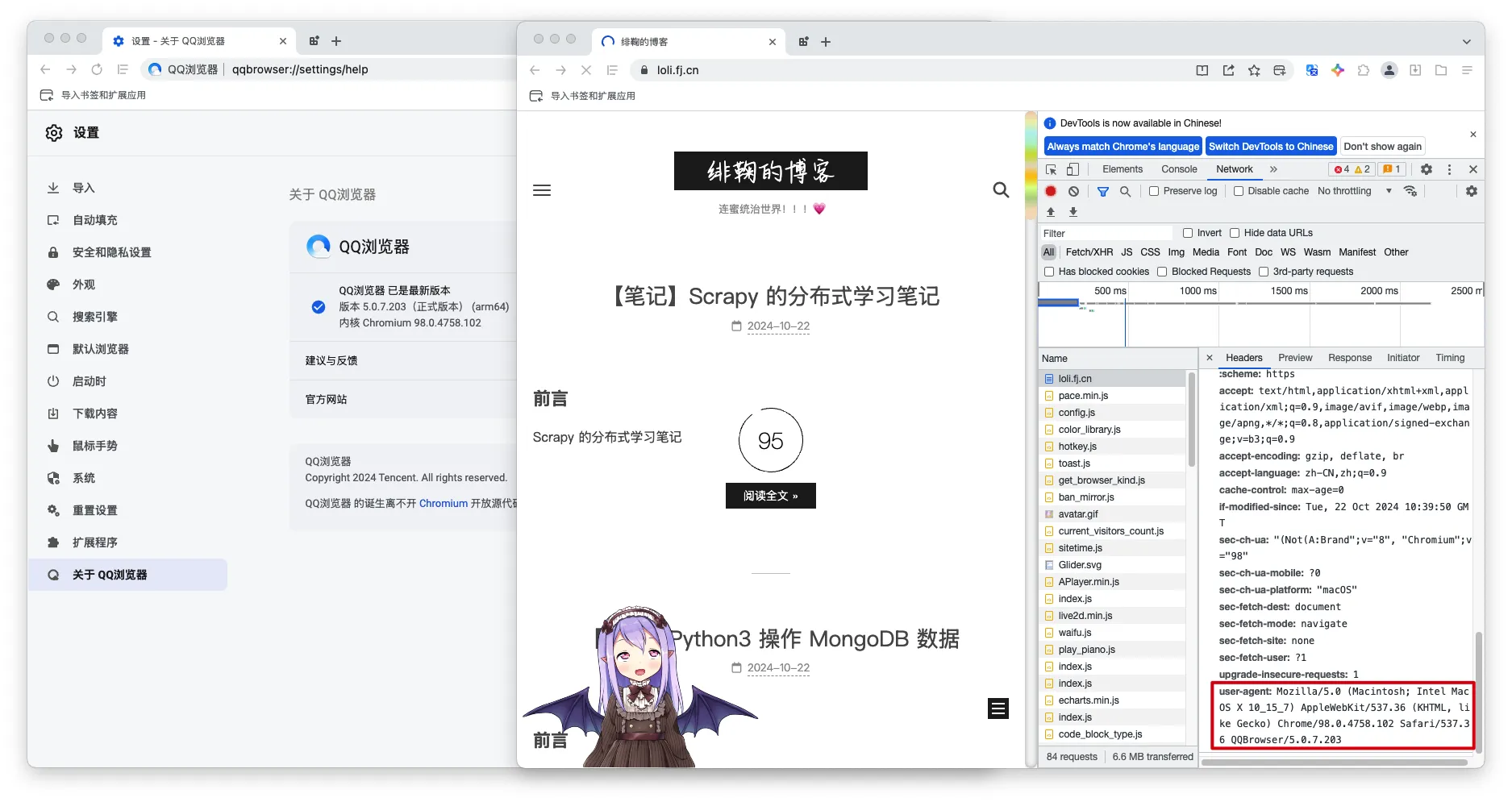Close the request details pane
This screenshot has height=802, width=1512.
[x=1210, y=358]
